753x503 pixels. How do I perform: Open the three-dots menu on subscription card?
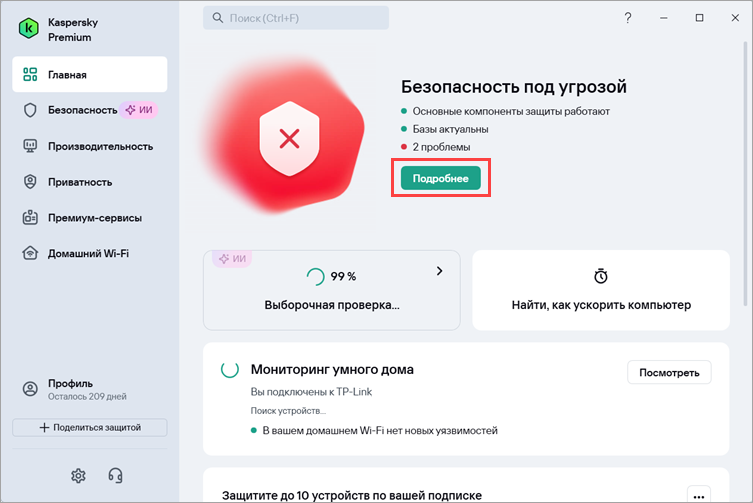point(699,495)
